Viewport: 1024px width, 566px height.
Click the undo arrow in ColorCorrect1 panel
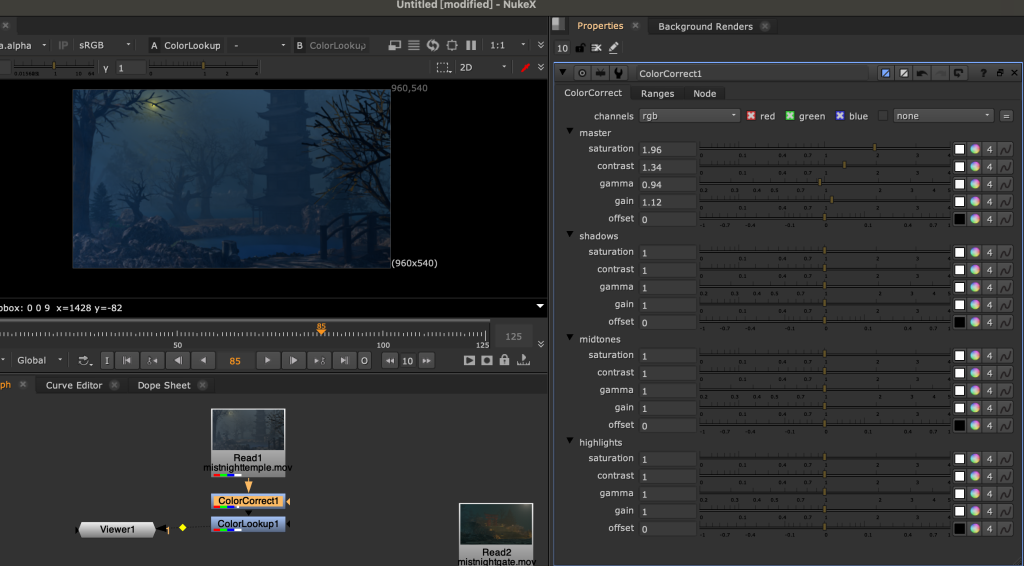(921, 73)
